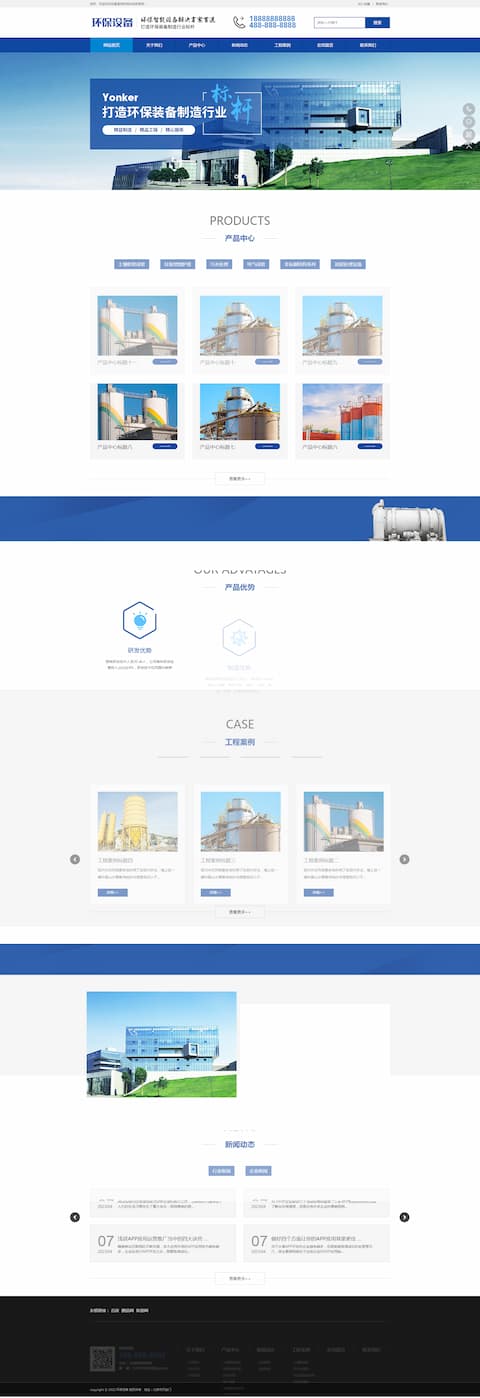Select the first product category filter tab
480x1398 pixels.
point(131,264)
